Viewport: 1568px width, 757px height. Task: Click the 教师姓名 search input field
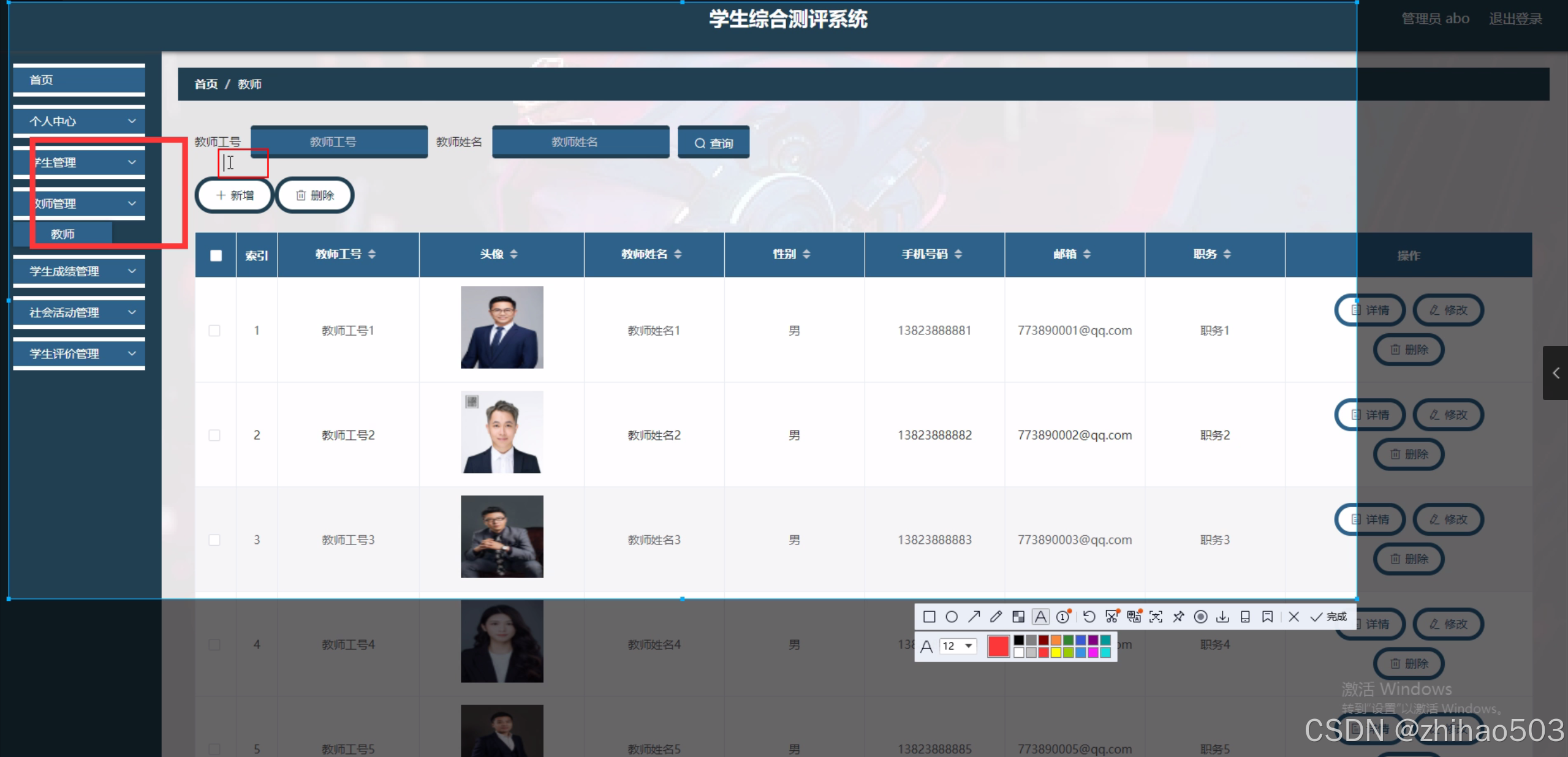coord(580,142)
